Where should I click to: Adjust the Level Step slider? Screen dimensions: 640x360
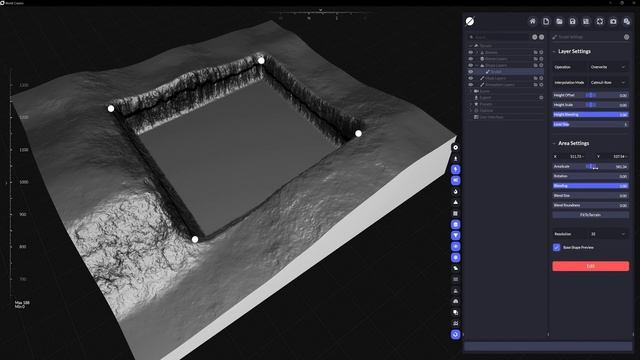pyautogui.click(x=590, y=124)
